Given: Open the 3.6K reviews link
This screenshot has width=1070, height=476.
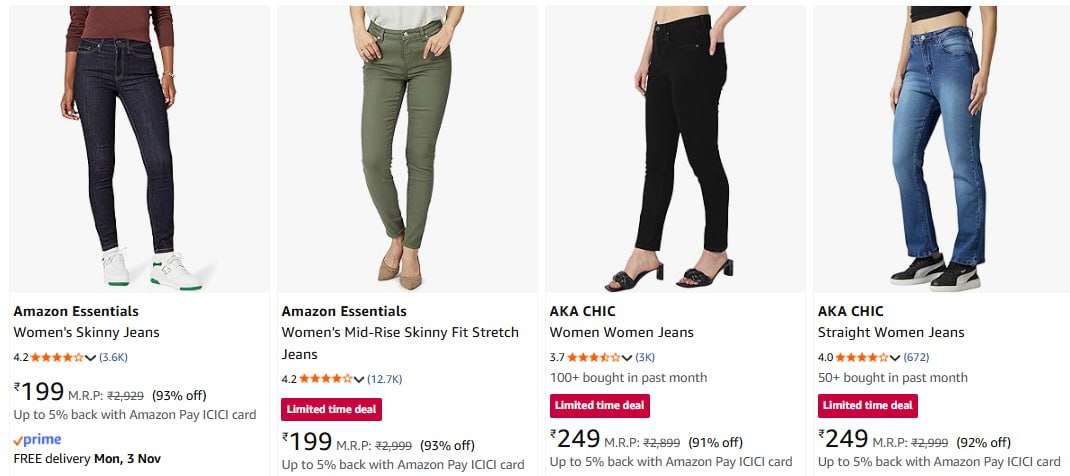Looking at the screenshot, I should tap(113, 357).
